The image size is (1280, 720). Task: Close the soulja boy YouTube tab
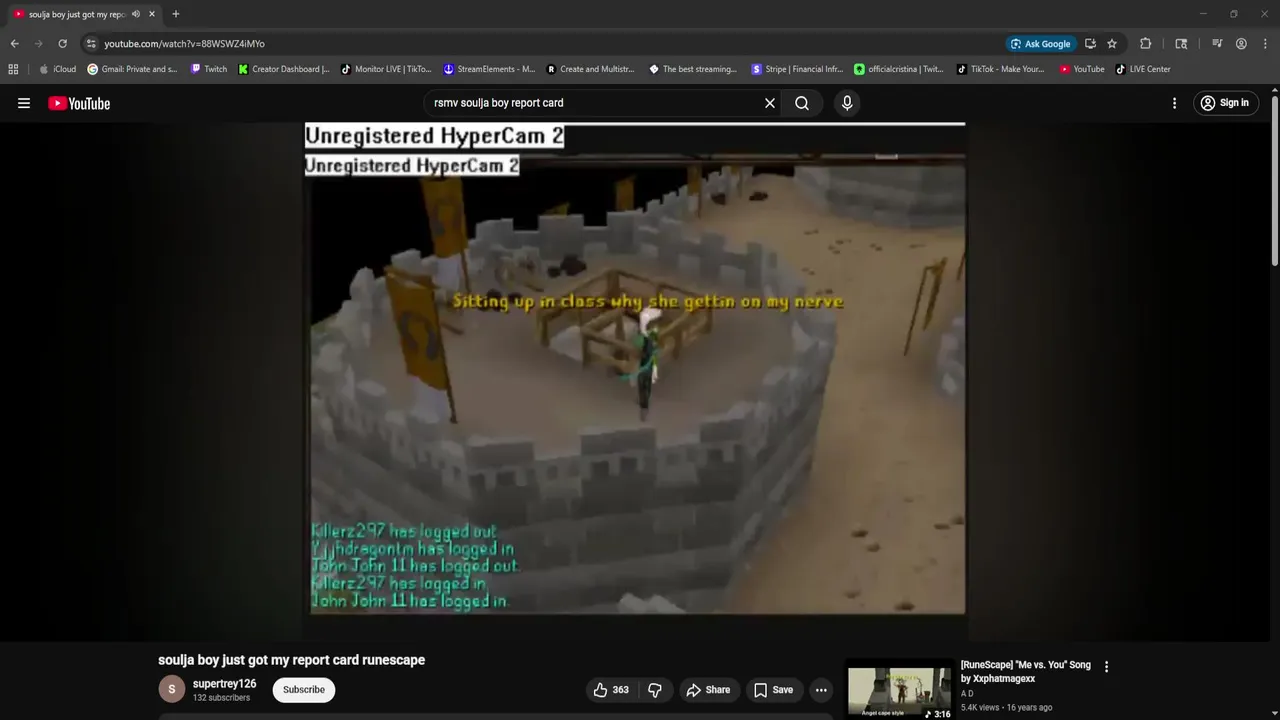[152, 14]
